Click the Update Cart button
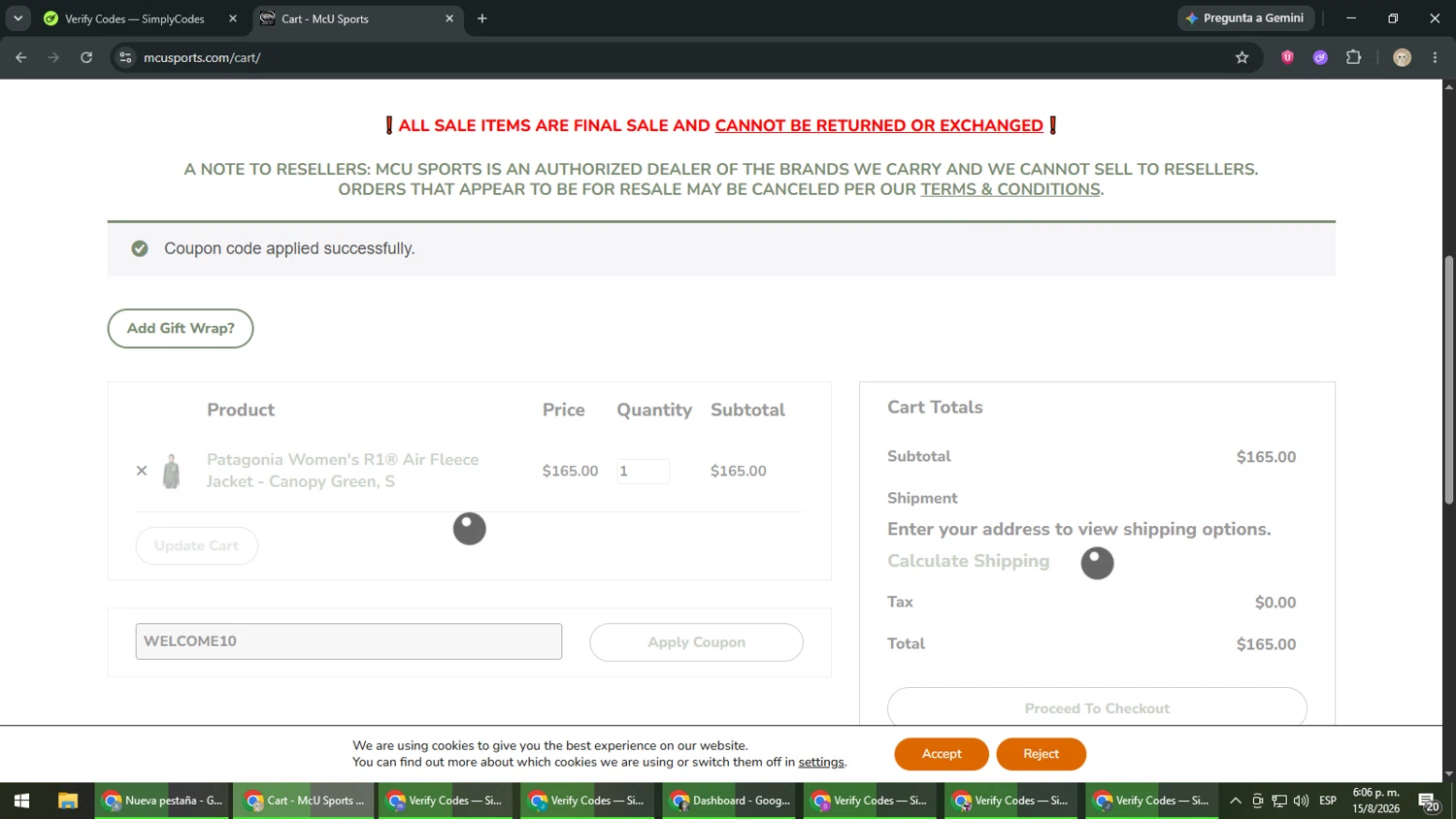This screenshot has width=1456, height=819. tap(196, 545)
